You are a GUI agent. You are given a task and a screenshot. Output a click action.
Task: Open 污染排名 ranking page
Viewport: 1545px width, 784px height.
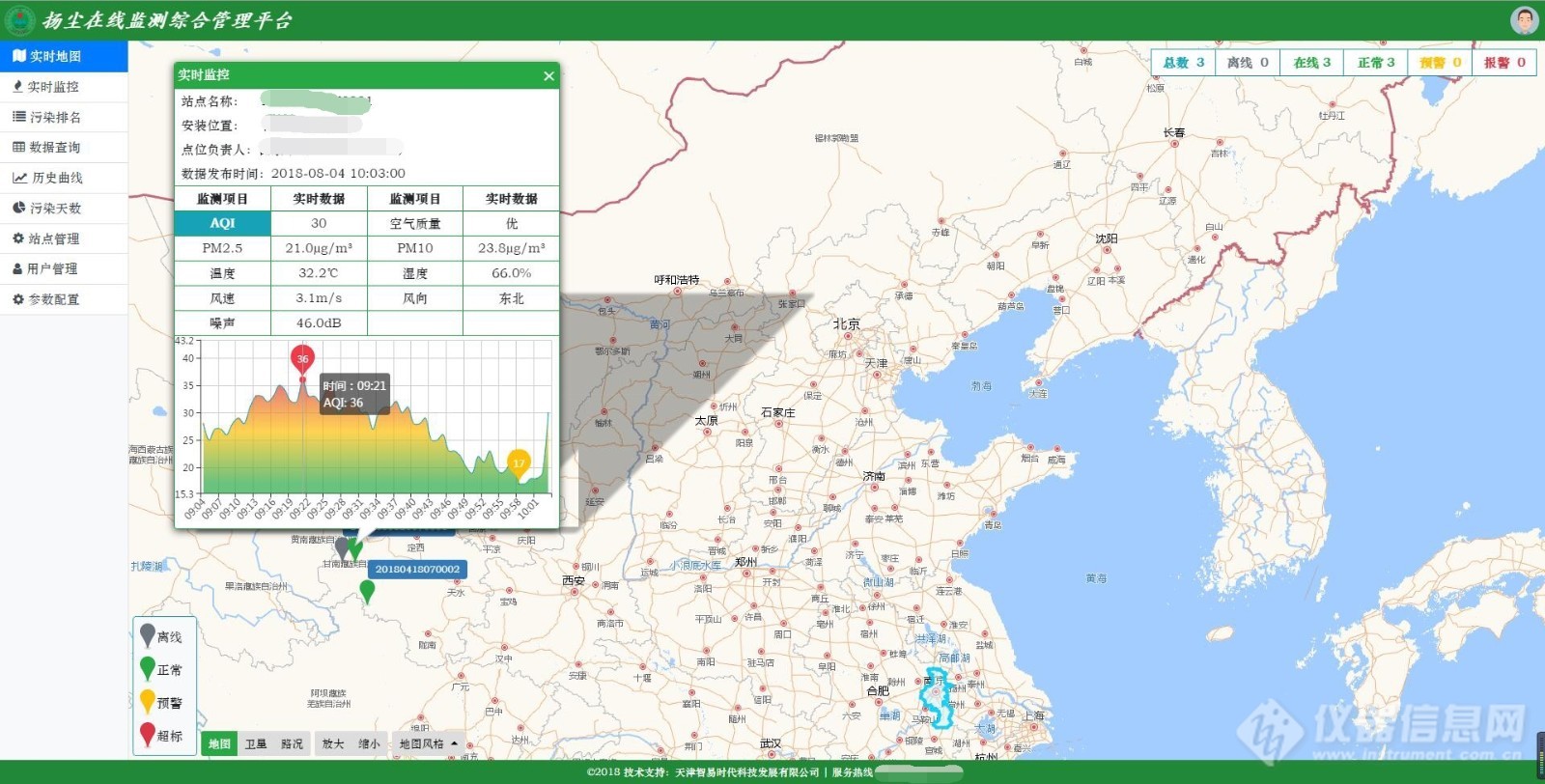pos(64,117)
